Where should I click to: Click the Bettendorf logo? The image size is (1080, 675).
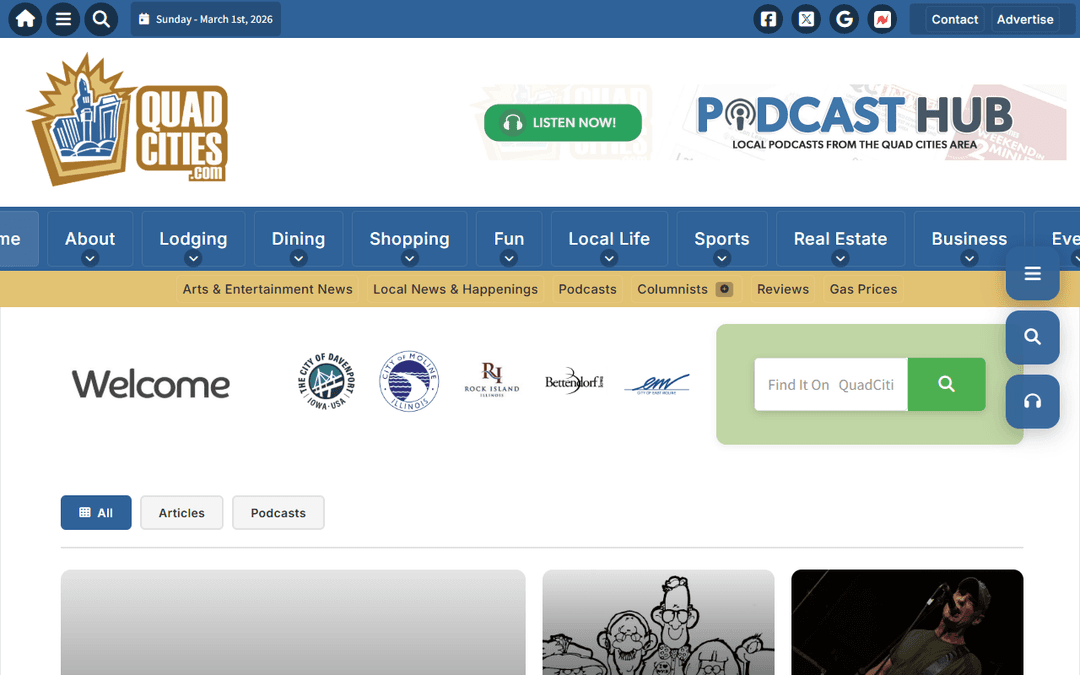(x=574, y=381)
